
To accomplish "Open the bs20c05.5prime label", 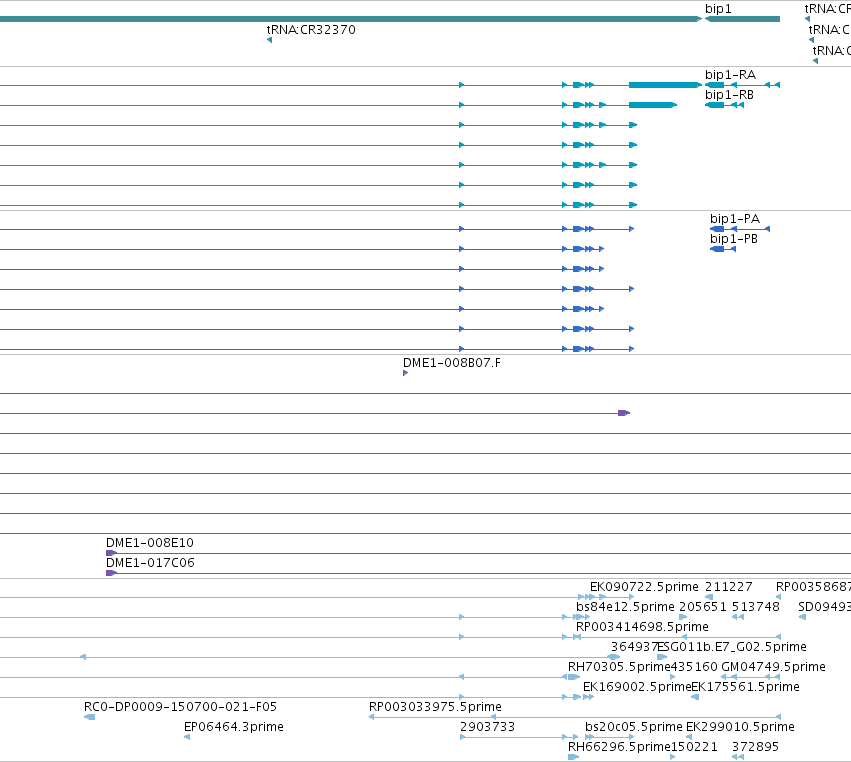I will 633,727.
